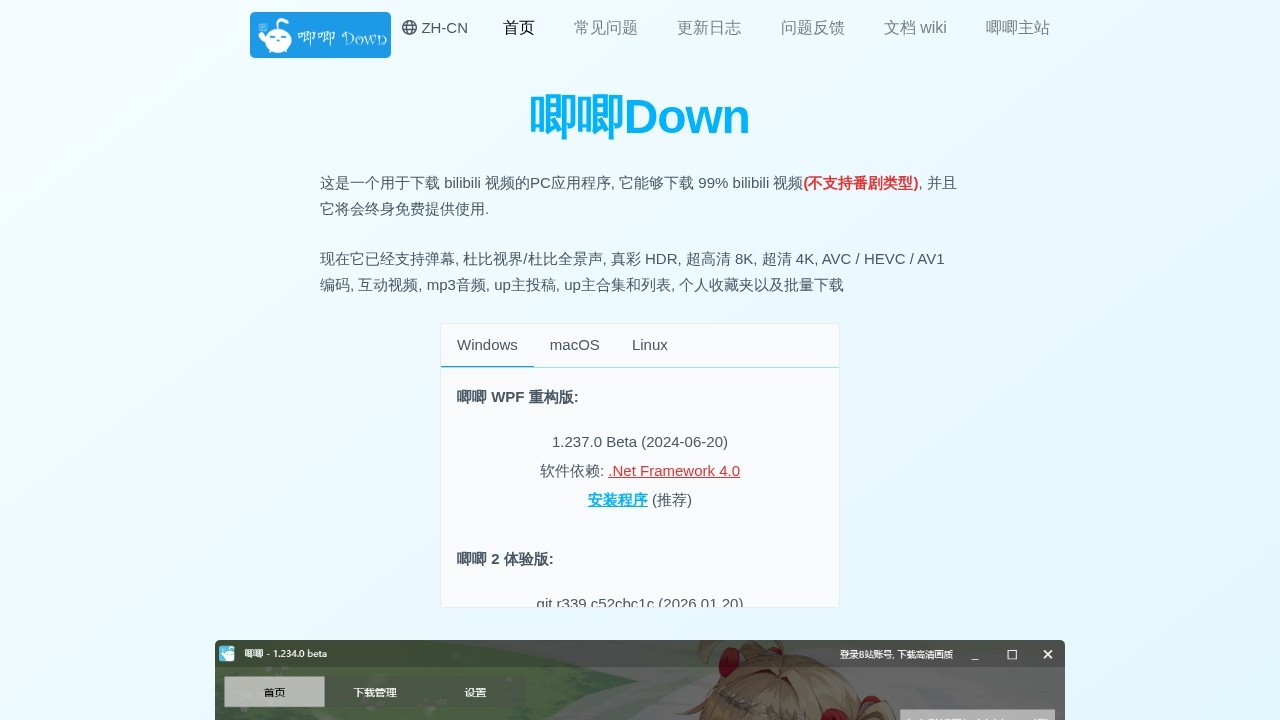Open the 文档 wiki page
This screenshot has width=1280, height=720.
tap(914, 28)
